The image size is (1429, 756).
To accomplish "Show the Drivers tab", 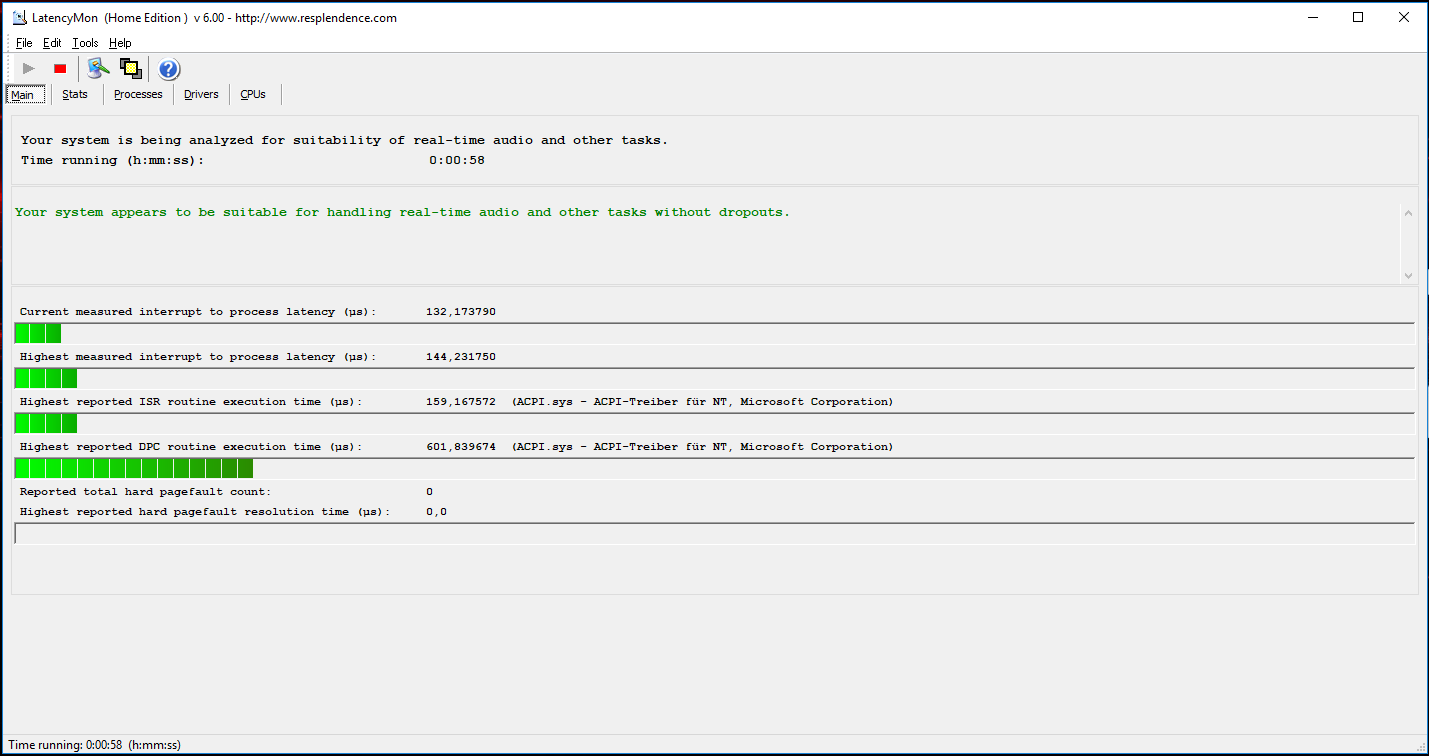I will coord(201,94).
